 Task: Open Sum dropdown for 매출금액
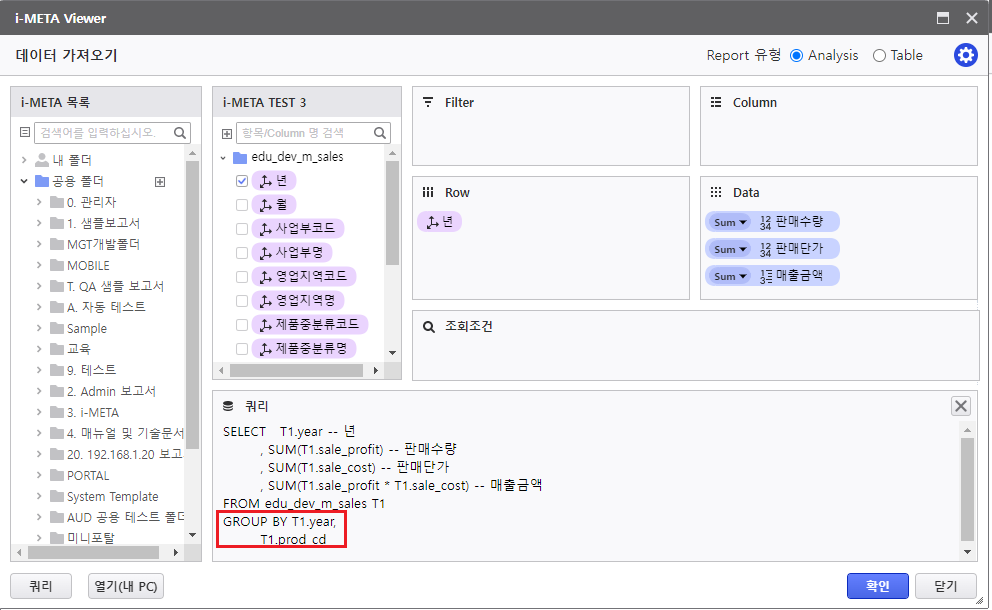pyautogui.click(x=731, y=276)
